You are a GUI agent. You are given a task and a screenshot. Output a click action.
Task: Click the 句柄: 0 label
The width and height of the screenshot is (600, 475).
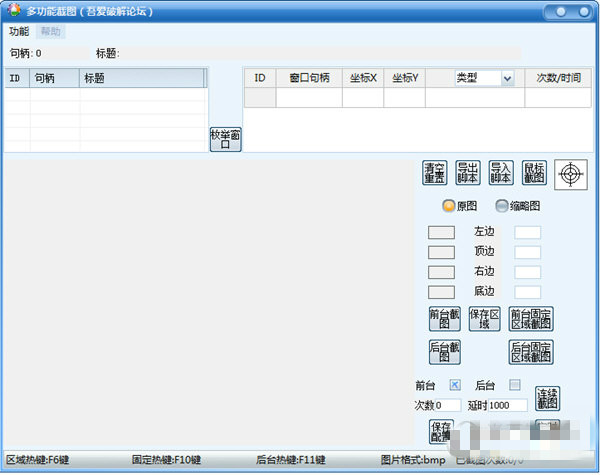pyautogui.click(x=25, y=53)
